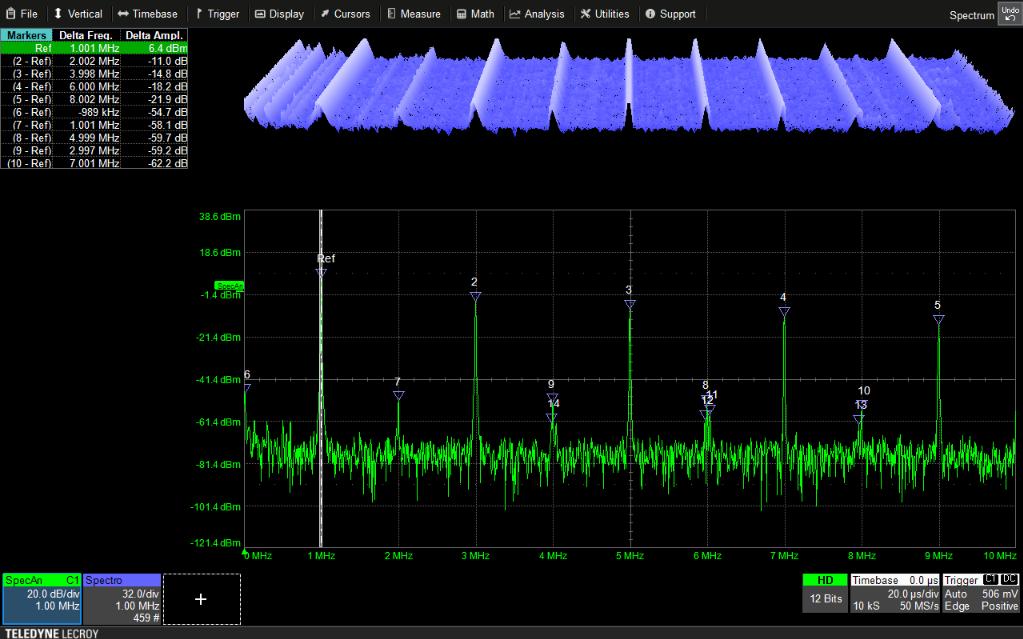Image resolution: width=1023 pixels, height=639 pixels.
Task: Click the Trigger arrow icon
Action: pyautogui.click(x=200, y=13)
